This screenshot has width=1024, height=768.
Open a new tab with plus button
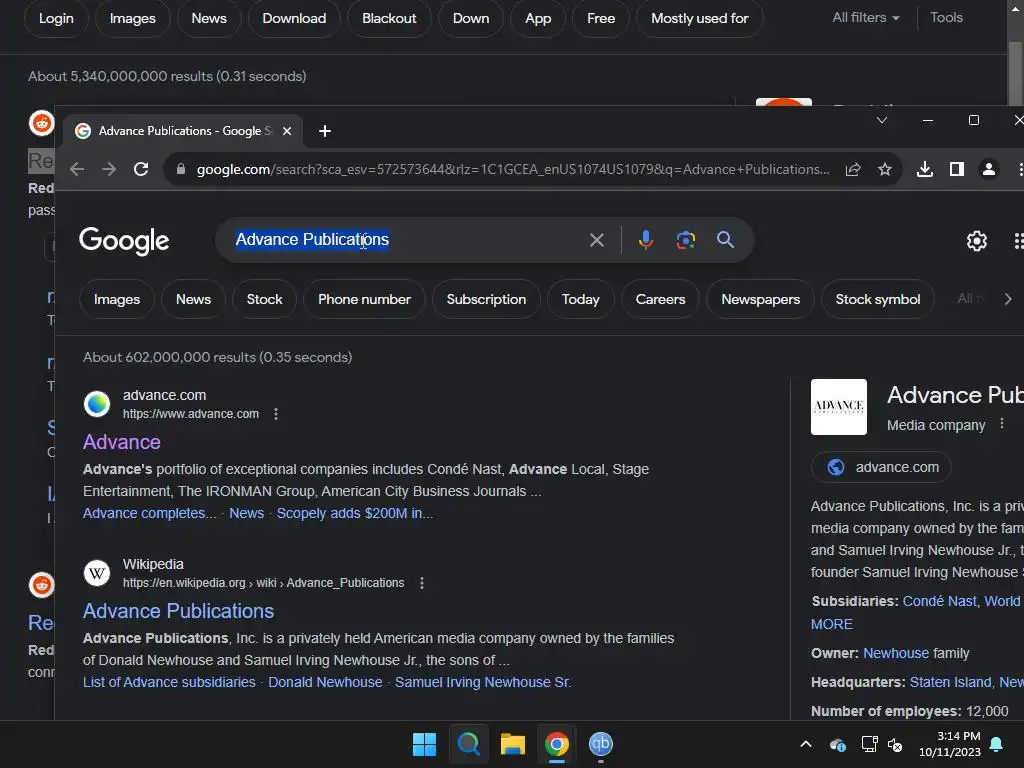click(325, 131)
